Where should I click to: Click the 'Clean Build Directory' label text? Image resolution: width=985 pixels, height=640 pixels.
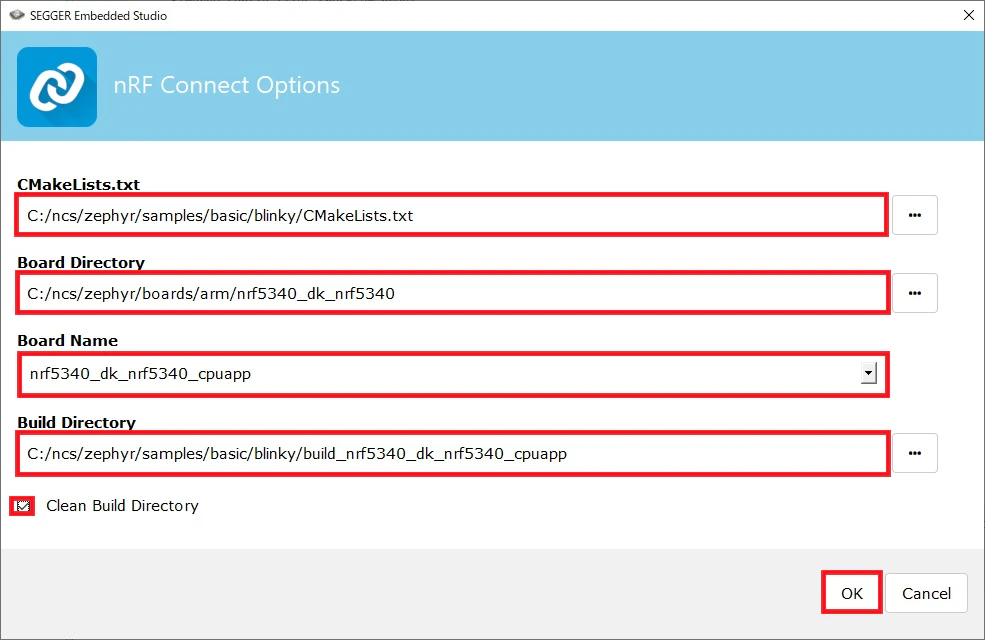pos(122,506)
